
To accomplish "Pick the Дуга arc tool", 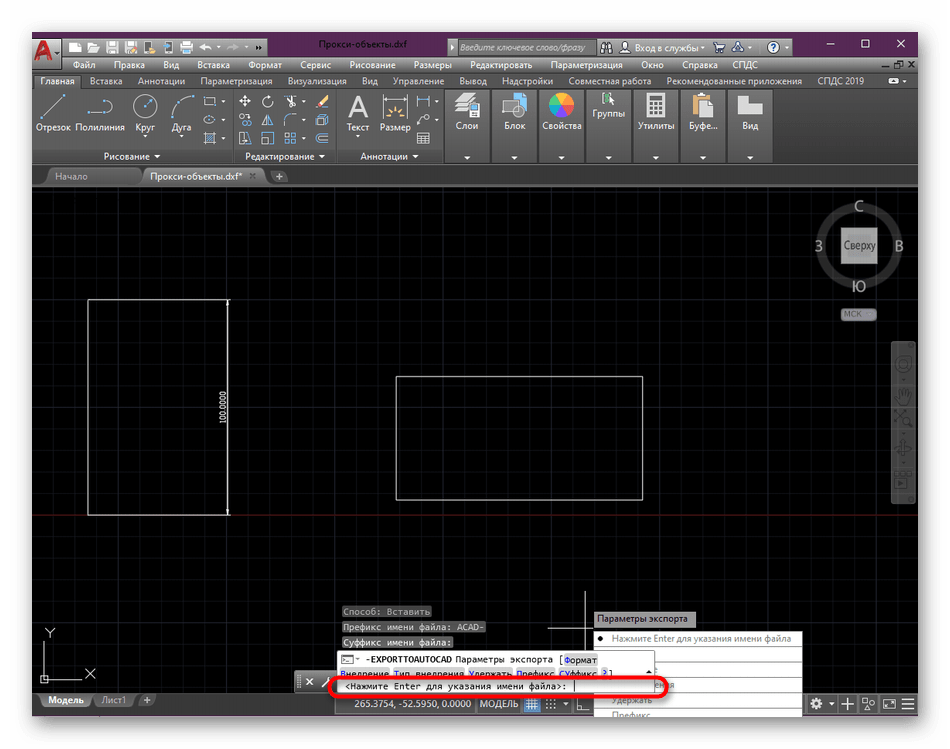I will pyautogui.click(x=181, y=112).
